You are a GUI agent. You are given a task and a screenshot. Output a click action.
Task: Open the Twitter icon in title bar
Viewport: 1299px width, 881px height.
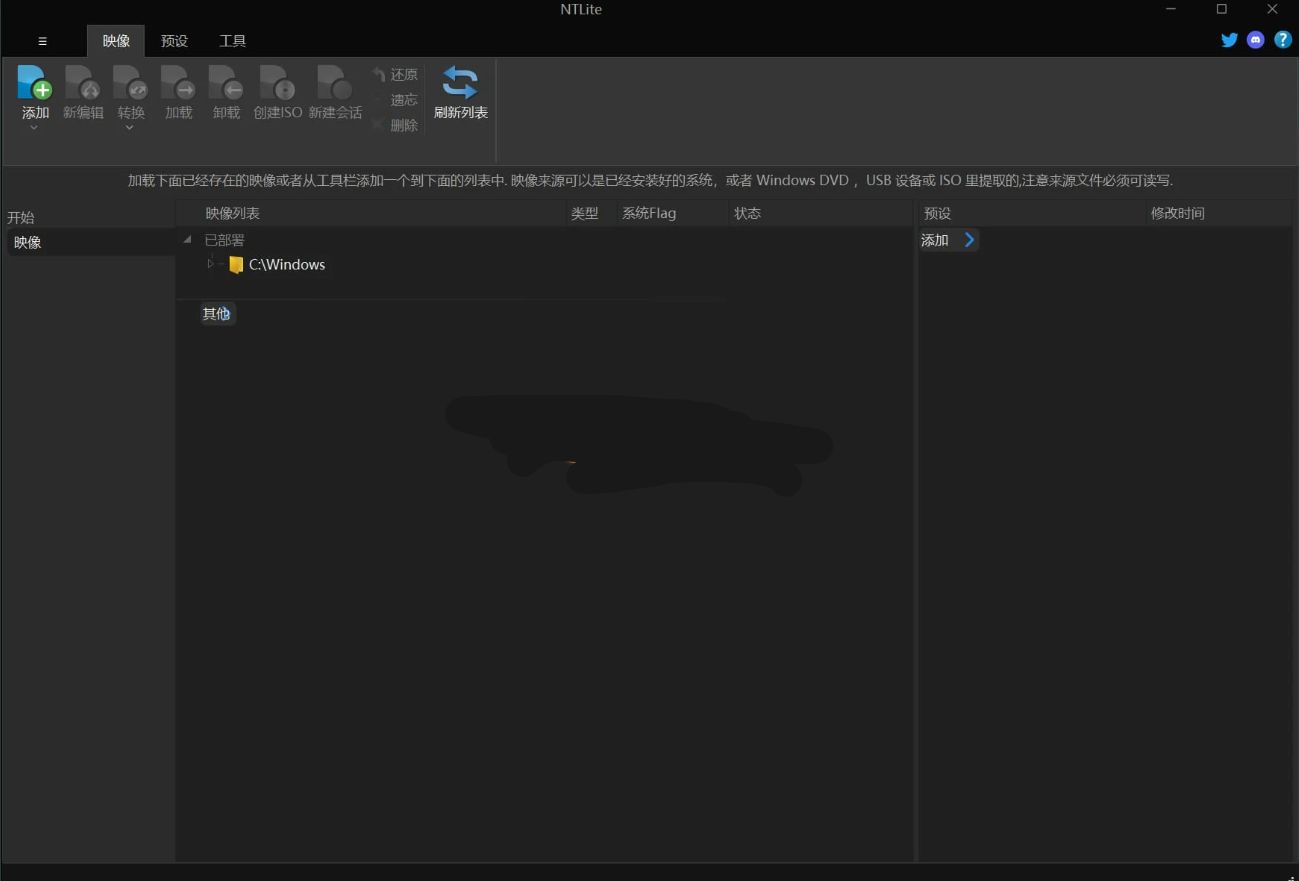[1229, 40]
